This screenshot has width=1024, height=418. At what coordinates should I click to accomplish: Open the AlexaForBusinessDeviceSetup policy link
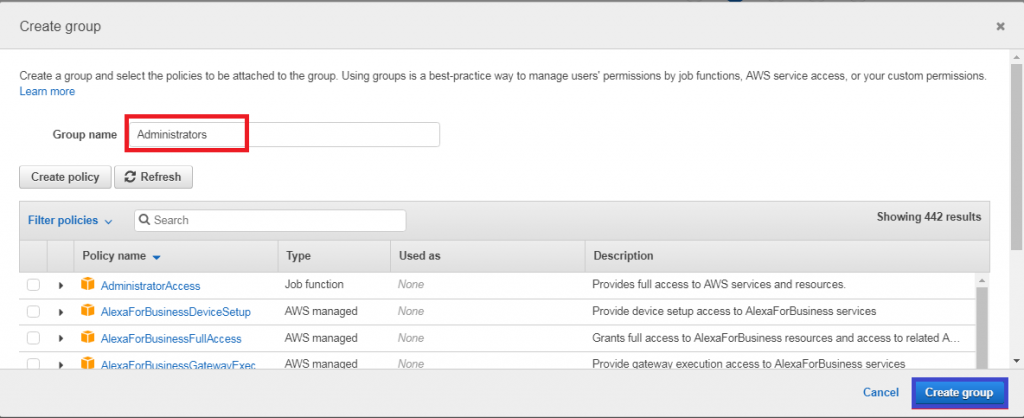176,312
